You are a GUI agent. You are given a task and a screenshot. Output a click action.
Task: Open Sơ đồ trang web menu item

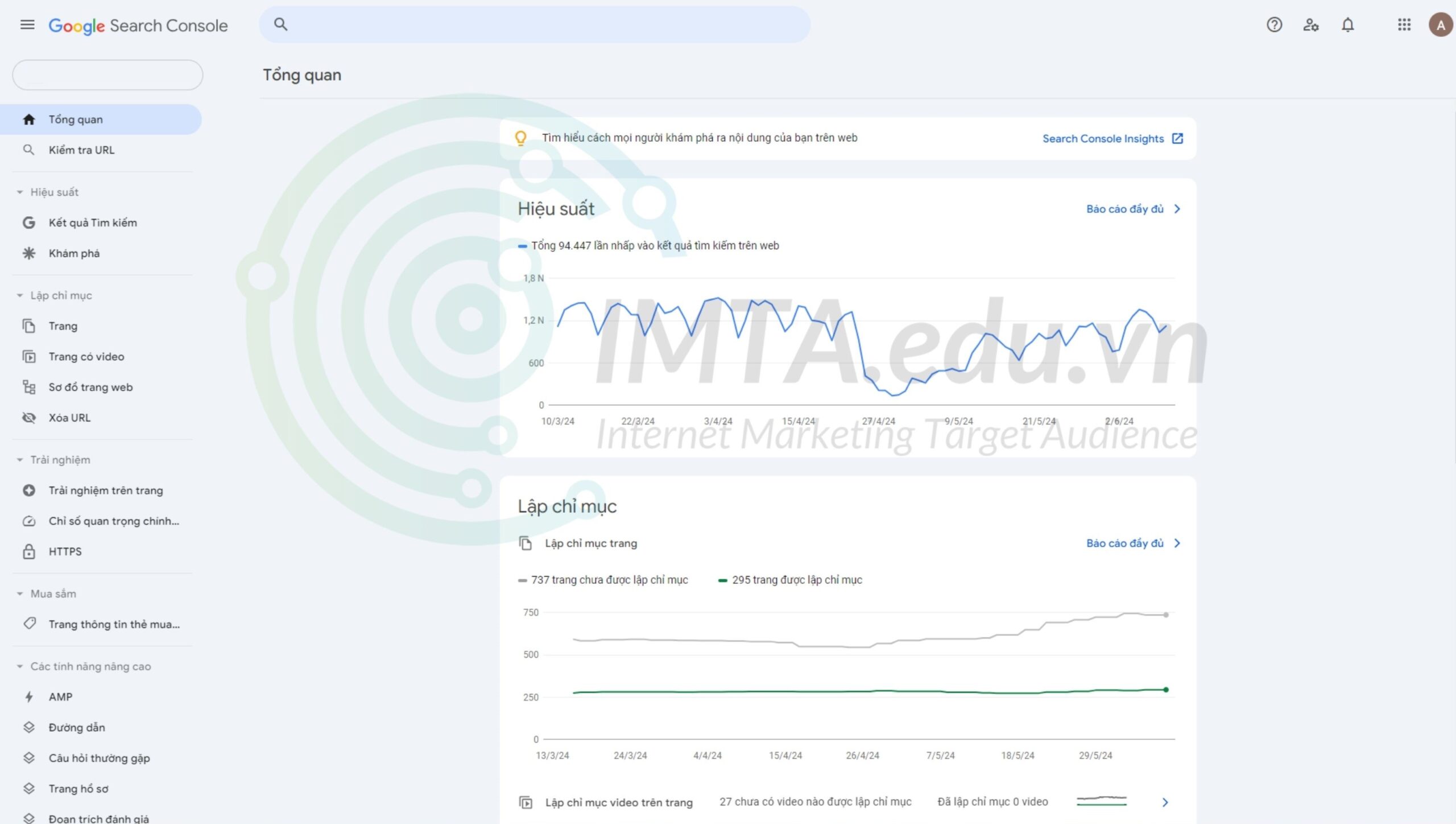click(x=101, y=388)
